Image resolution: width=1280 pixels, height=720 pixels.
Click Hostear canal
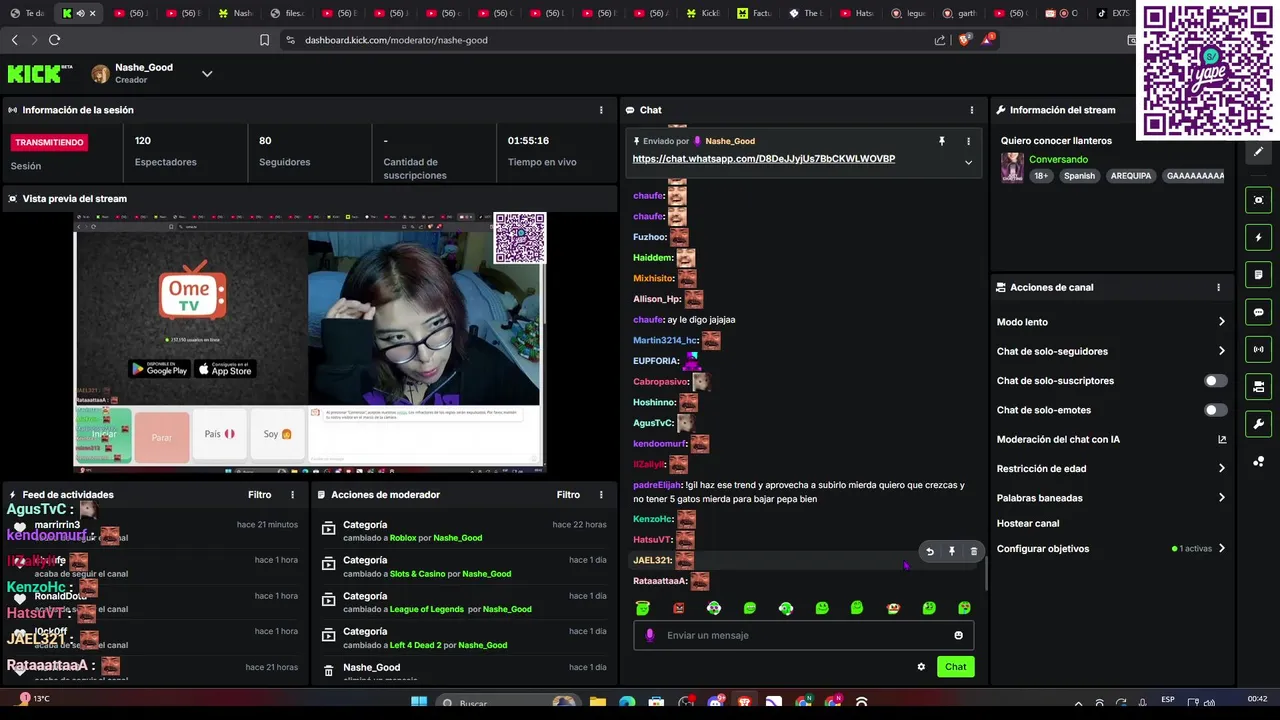pyautogui.click(x=1027, y=523)
